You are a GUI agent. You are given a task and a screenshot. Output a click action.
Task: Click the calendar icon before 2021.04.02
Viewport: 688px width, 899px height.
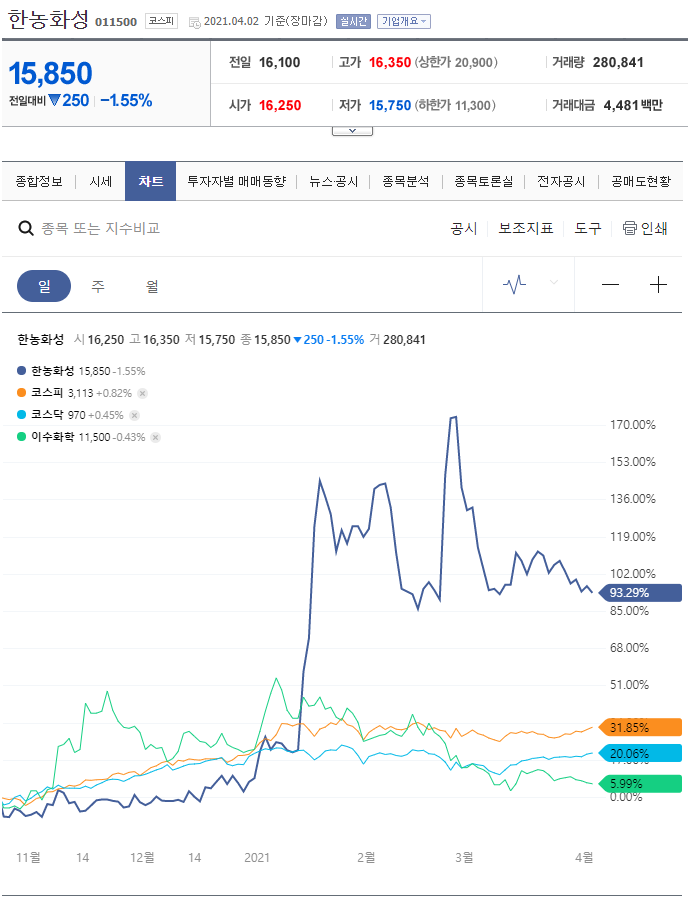click(x=195, y=22)
